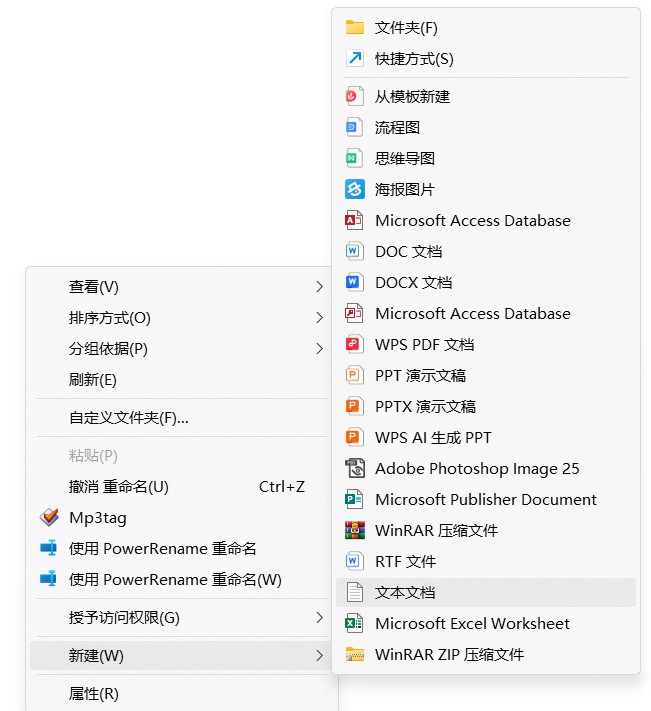Select 自定义文件夹(F)... menu entry
The height and width of the screenshot is (711, 651).
coord(180,418)
